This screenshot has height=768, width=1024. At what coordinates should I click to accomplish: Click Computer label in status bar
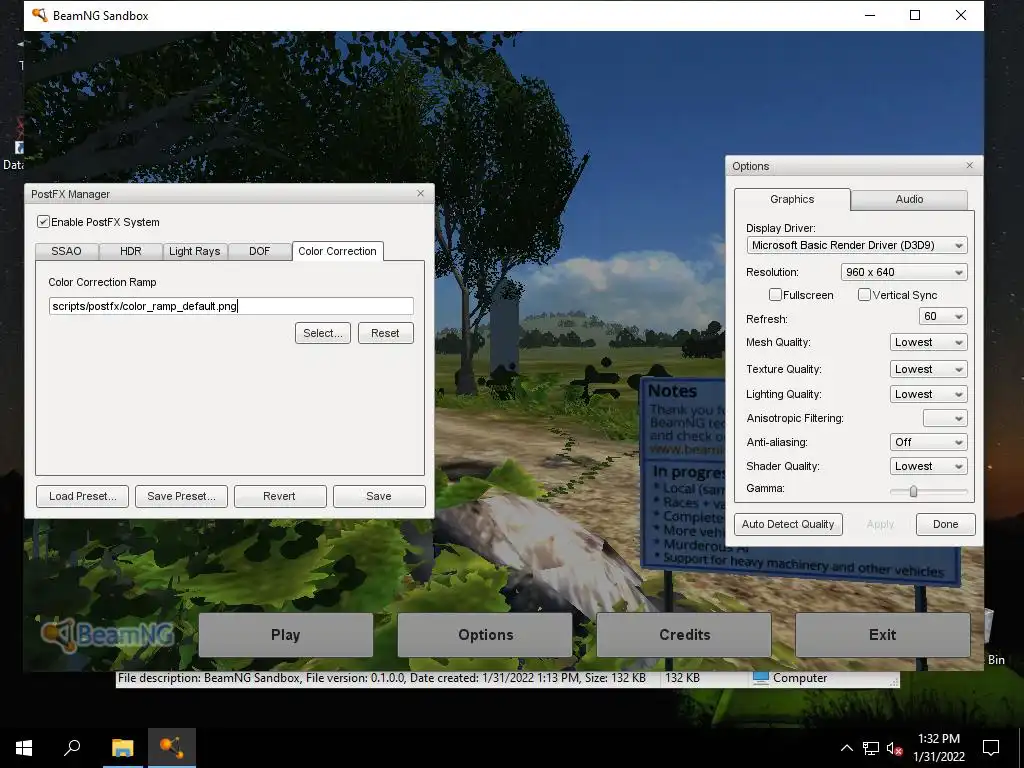point(800,678)
